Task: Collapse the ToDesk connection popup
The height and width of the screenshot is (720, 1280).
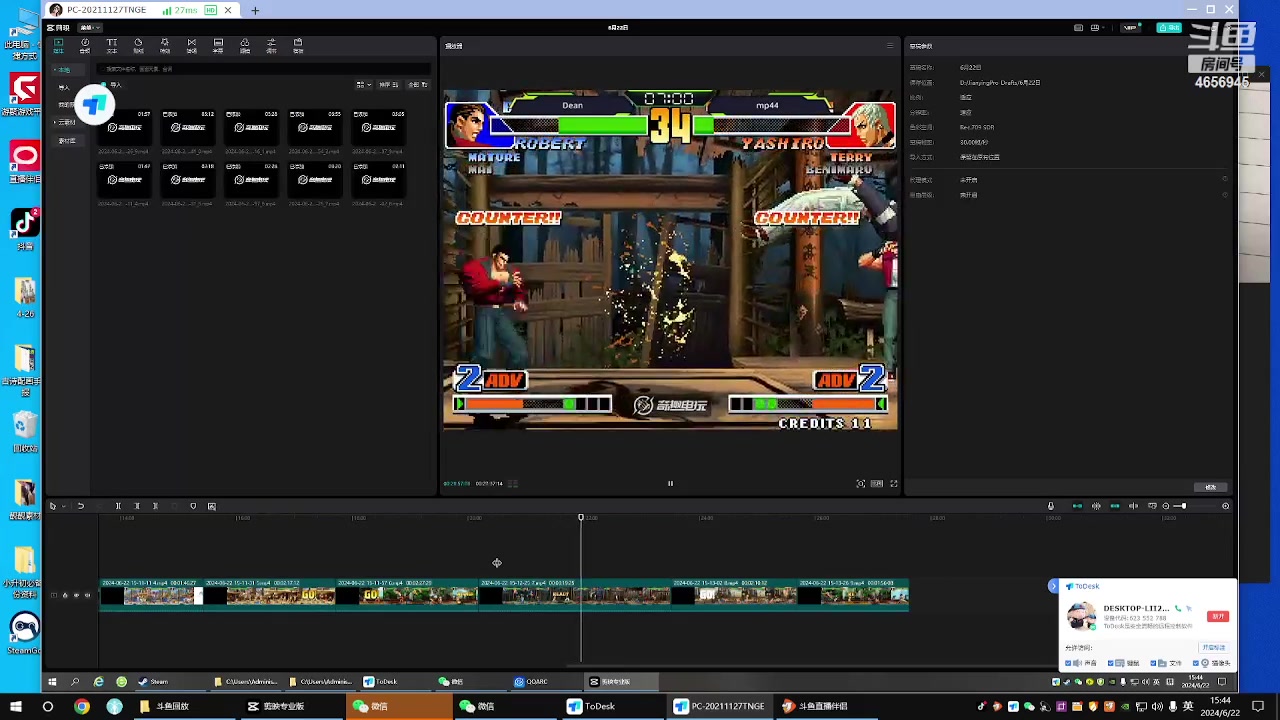Action: (1053, 586)
